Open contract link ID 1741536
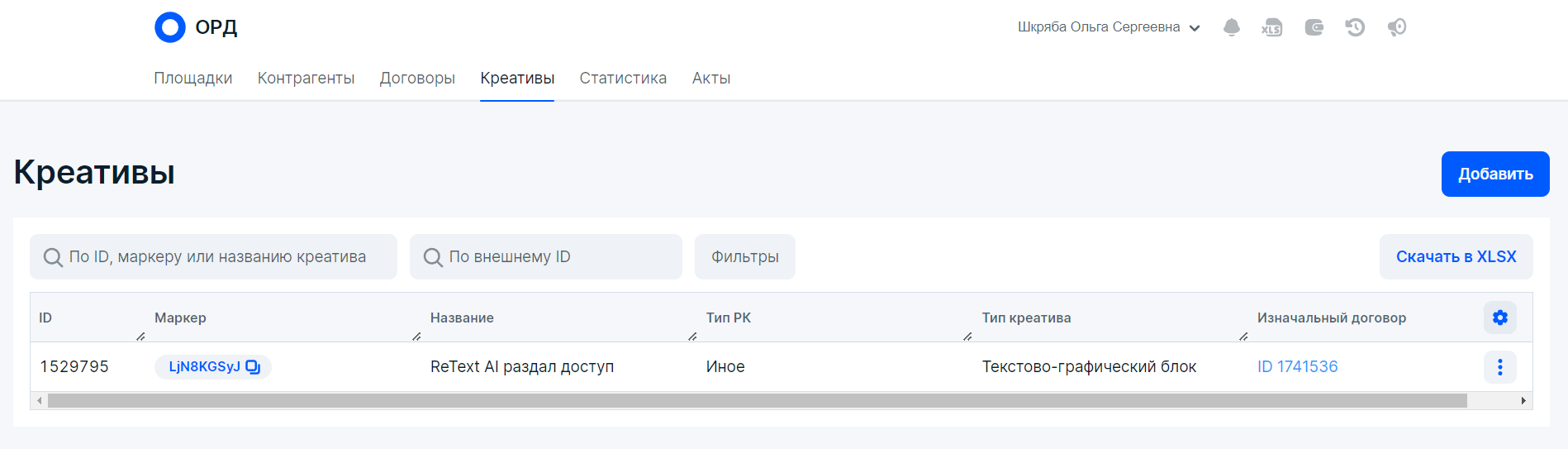 pyautogui.click(x=1297, y=367)
